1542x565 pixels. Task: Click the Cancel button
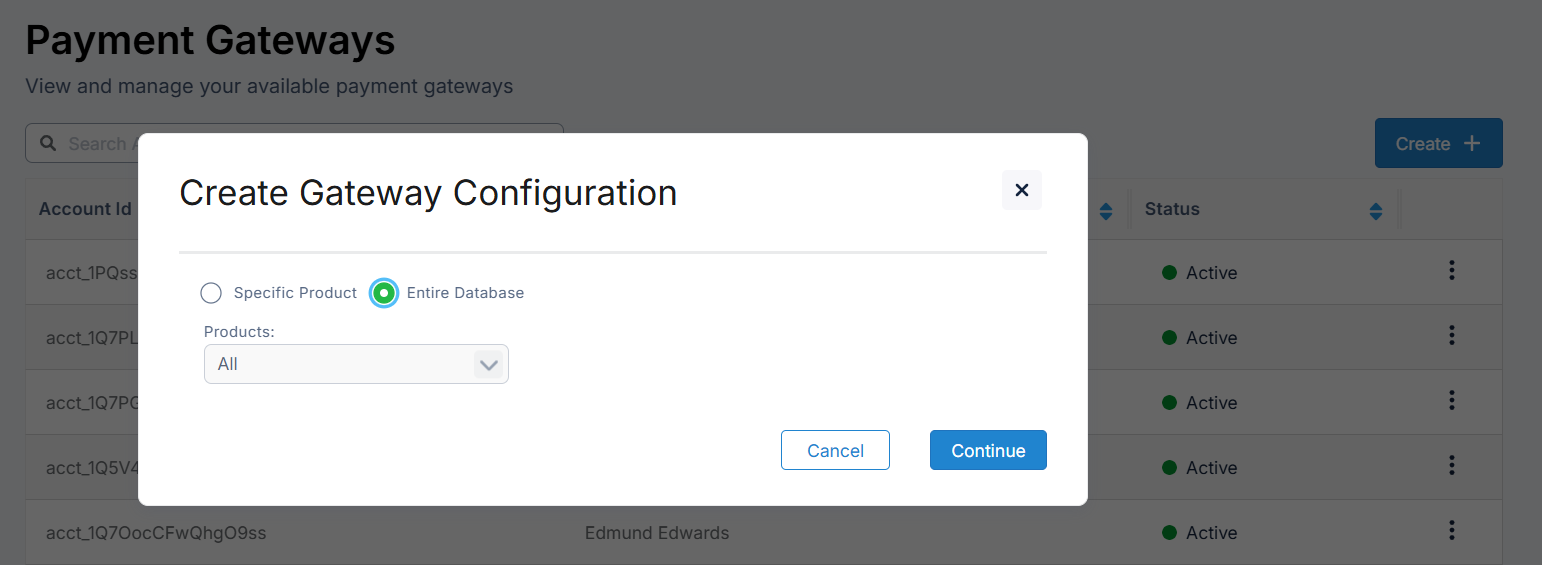[x=835, y=450]
